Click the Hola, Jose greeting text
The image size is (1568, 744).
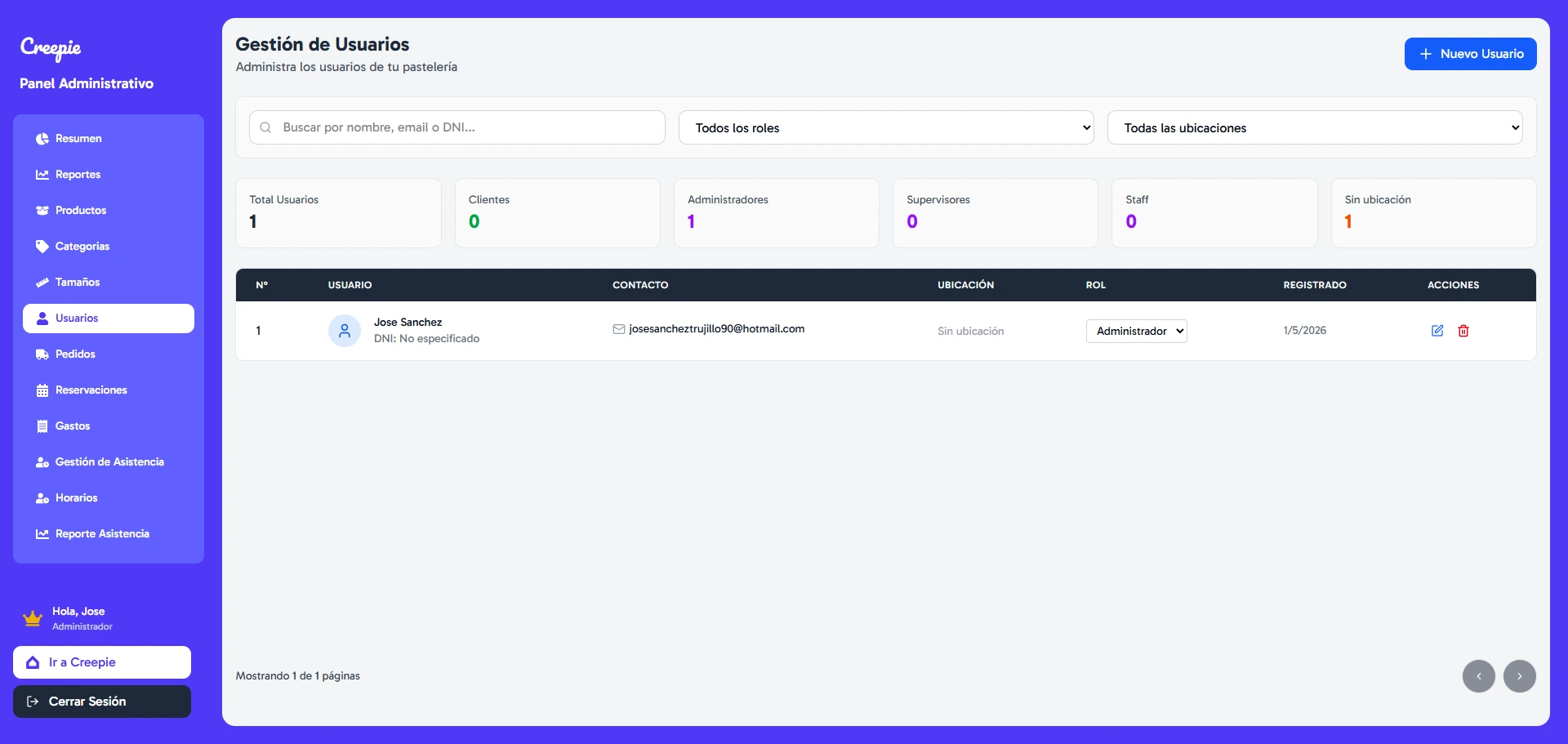point(78,612)
